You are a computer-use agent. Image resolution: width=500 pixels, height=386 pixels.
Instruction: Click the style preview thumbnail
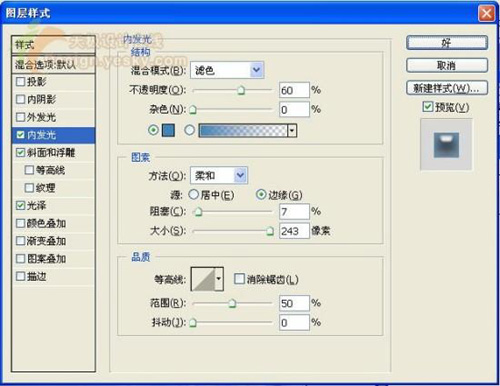[x=446, y=145]
